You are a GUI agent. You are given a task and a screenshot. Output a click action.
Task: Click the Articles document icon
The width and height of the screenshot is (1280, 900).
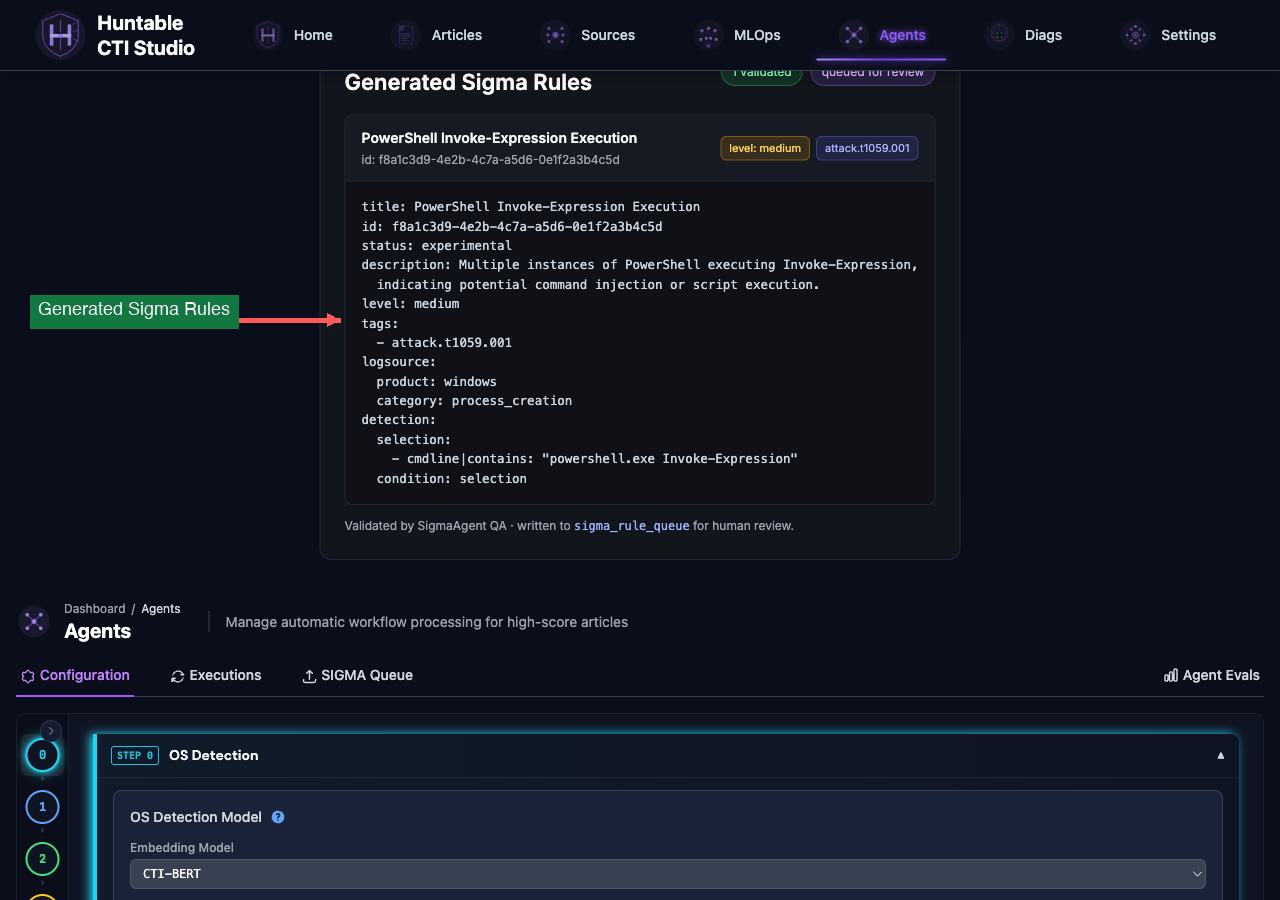pos(406,35)
